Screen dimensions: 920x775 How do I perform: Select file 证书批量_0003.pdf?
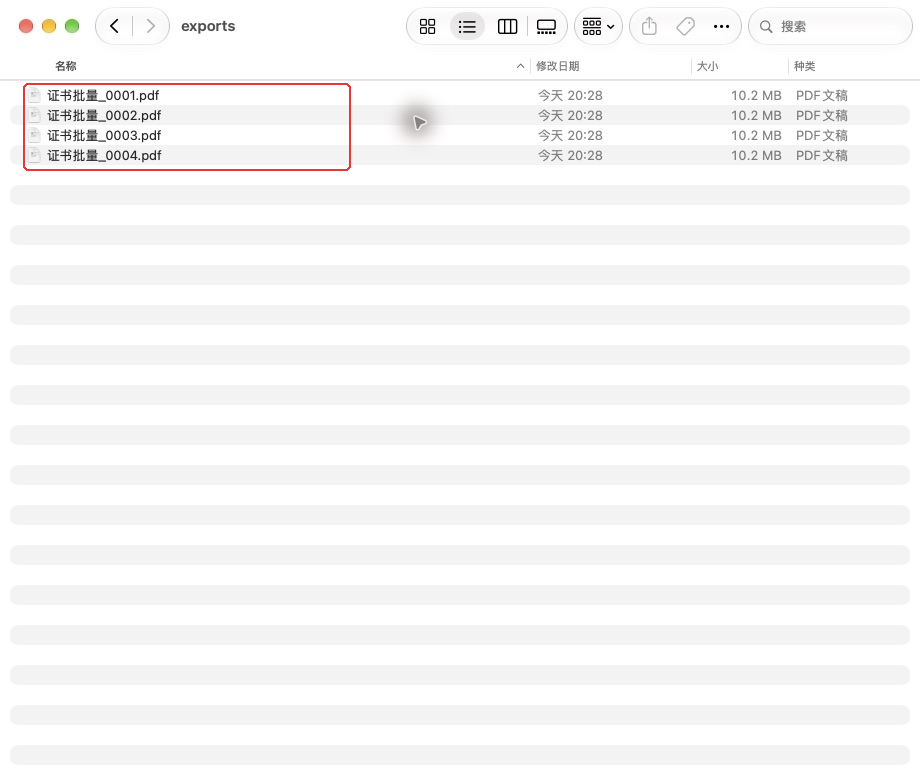pyautogui.click(x=459, y=135)
